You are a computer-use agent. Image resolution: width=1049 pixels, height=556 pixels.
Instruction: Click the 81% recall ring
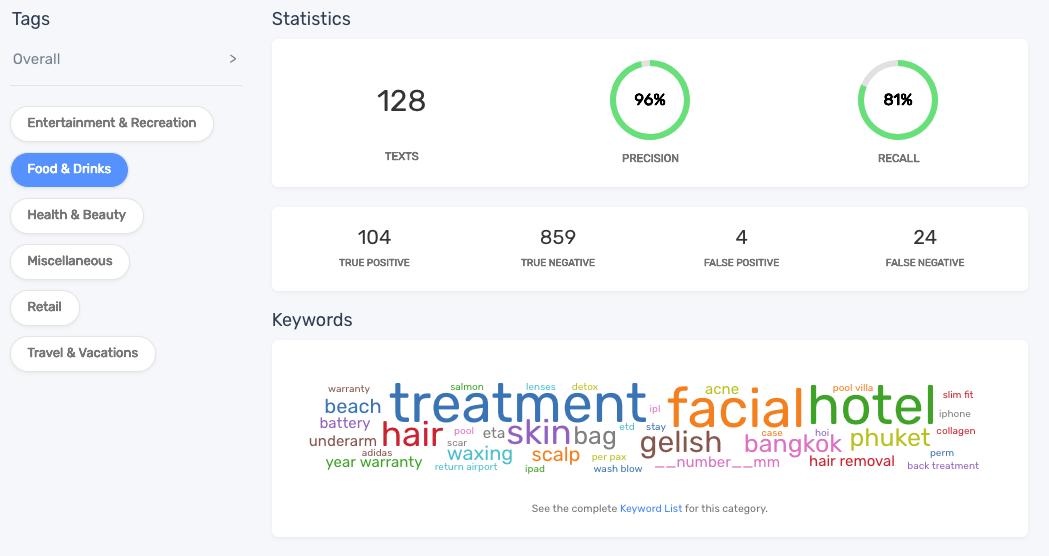tap(898, 100)
